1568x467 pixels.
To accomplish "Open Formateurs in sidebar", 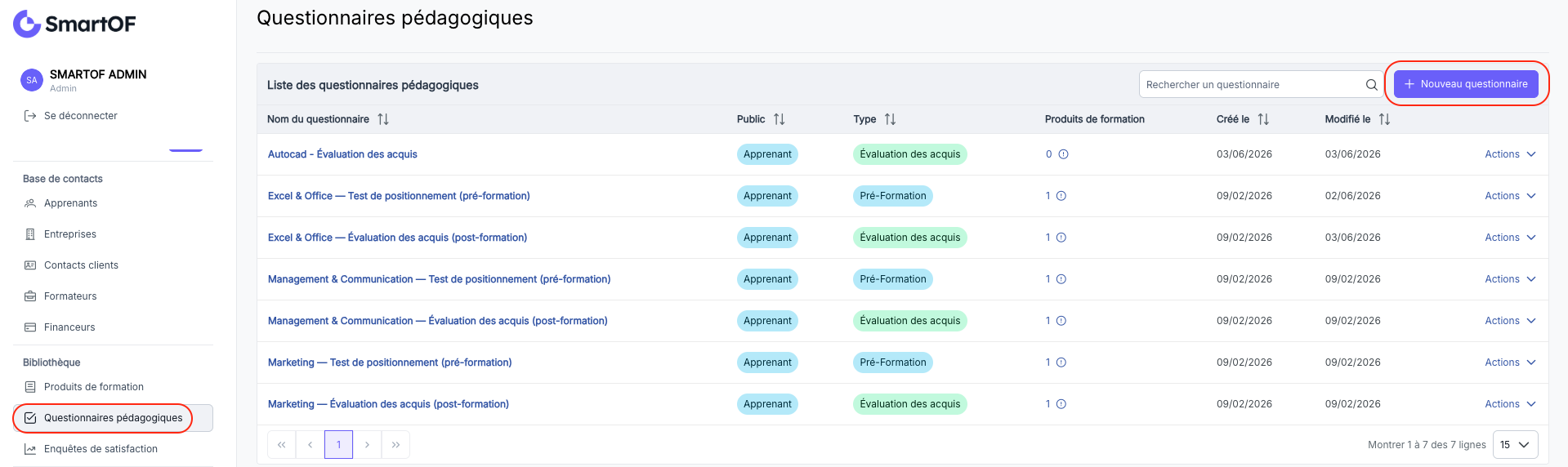I will pyautogui.click(x=70, y=296).
